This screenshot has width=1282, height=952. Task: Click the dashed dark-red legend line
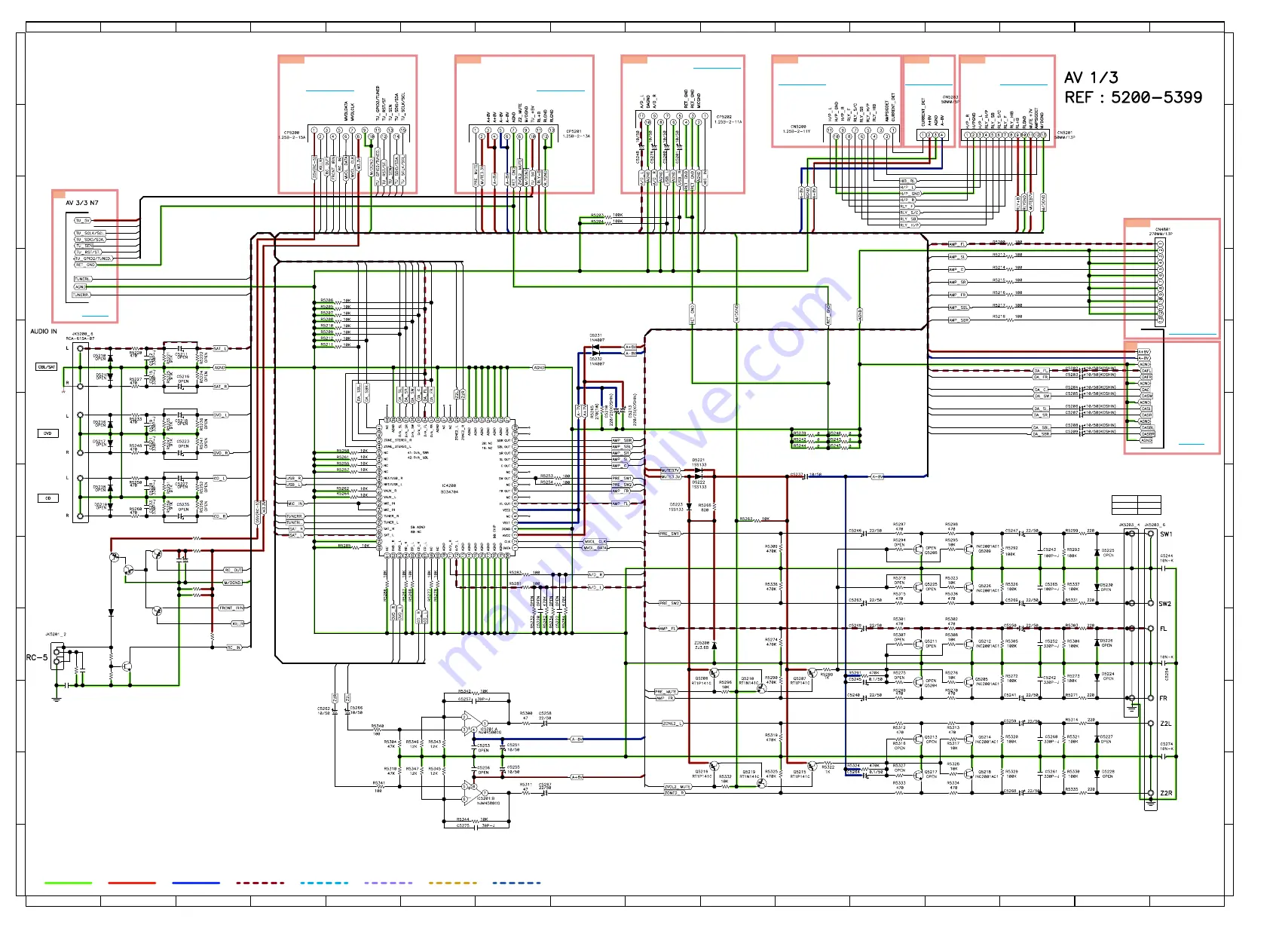(260, 883)
